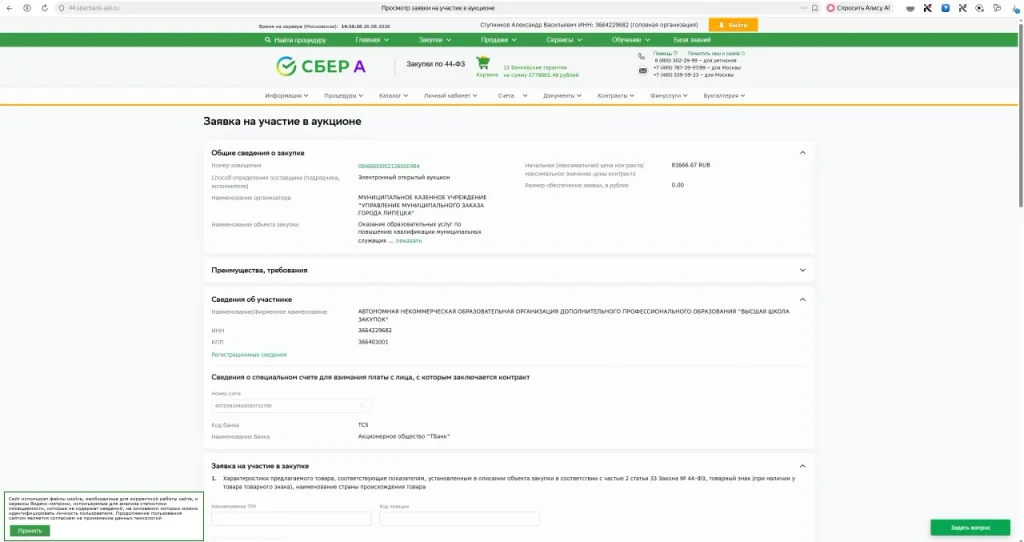The width and height of the screenshot is (1024, 542).
Task: Click the Номер счета input field
Action: (x=291, y=406)
